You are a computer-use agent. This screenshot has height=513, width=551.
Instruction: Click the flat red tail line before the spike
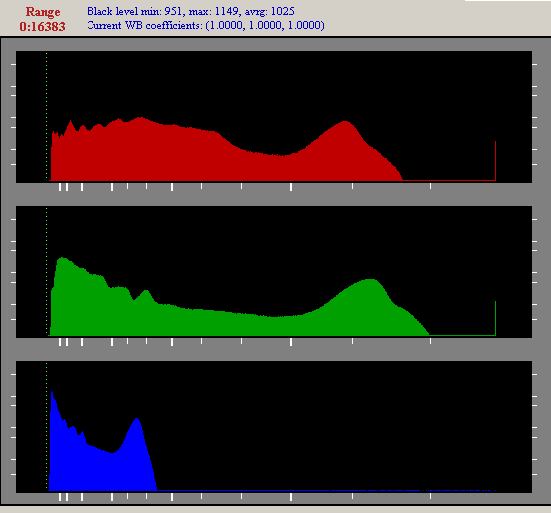coord(449,180)
